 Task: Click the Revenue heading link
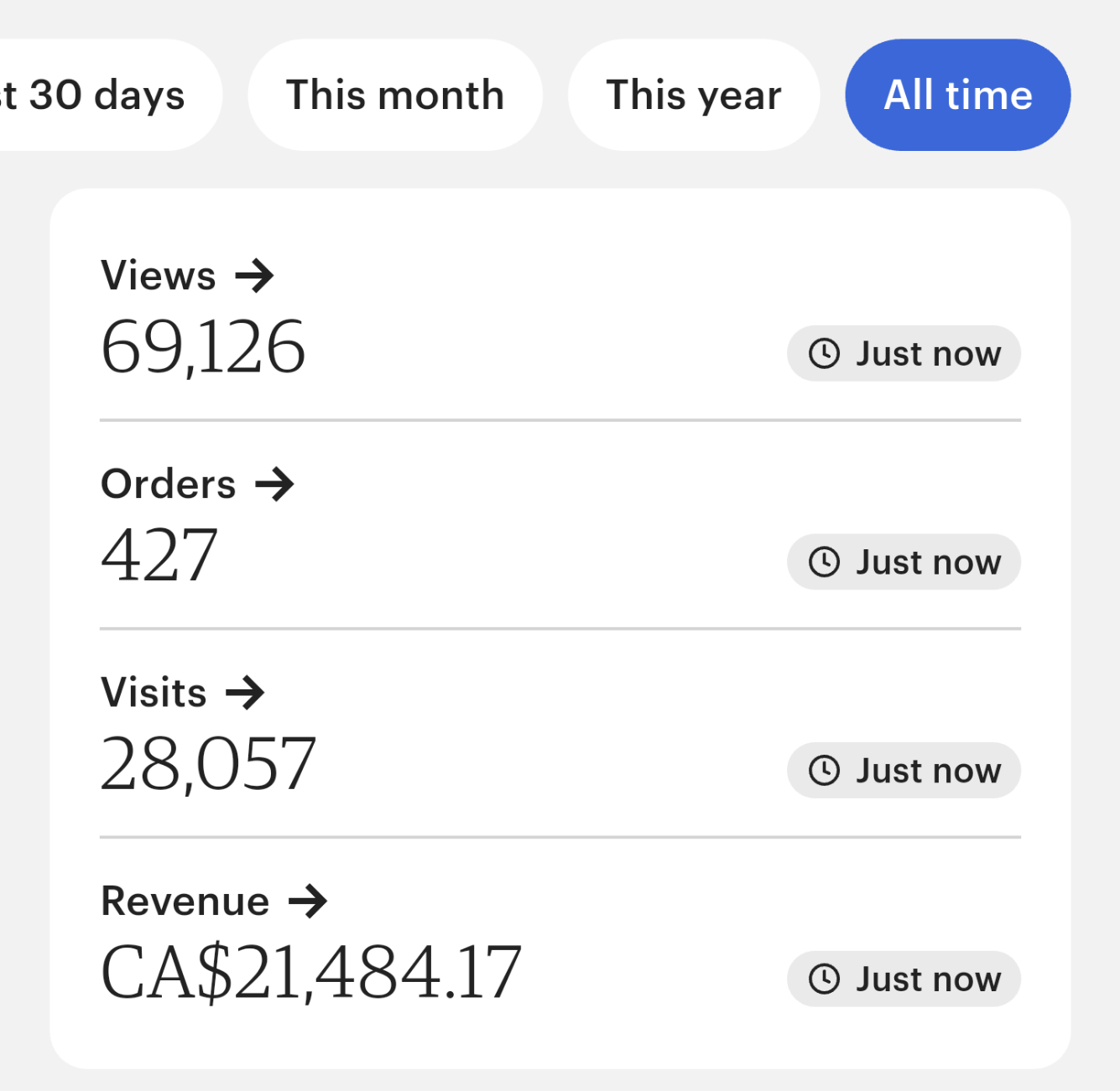pyautogui.click(x=185, y=901)
